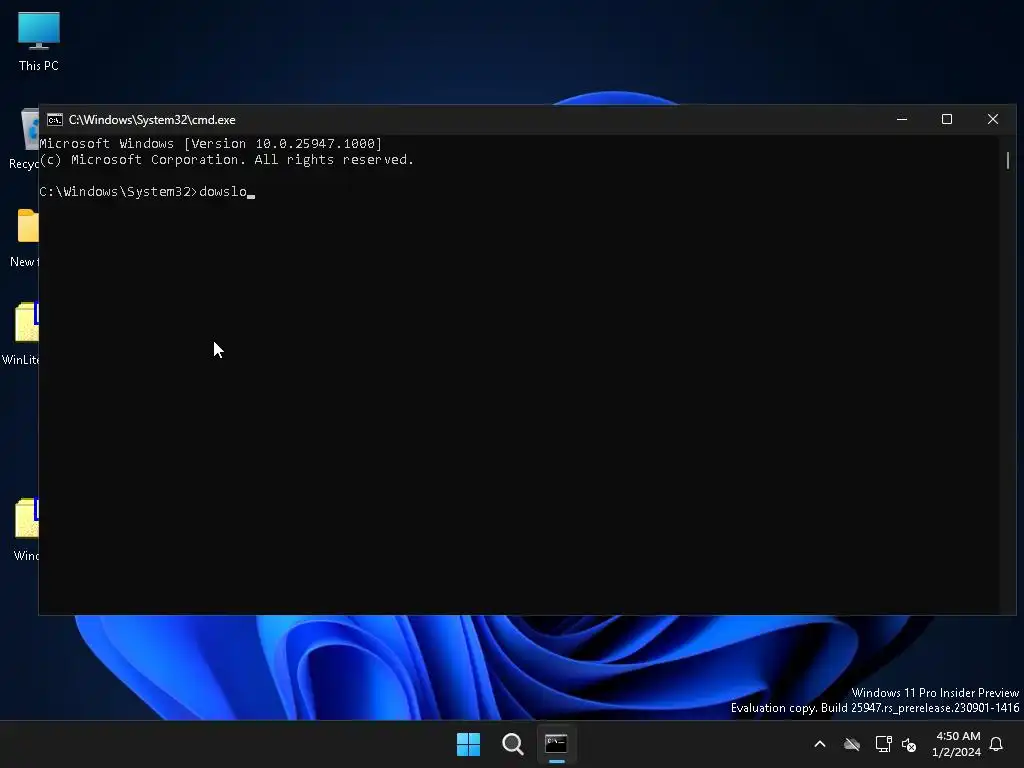Click the 'C:\Windows\System32>' prompt text
This screenshot has width=1024, height=768.
(x=118, y=191)
